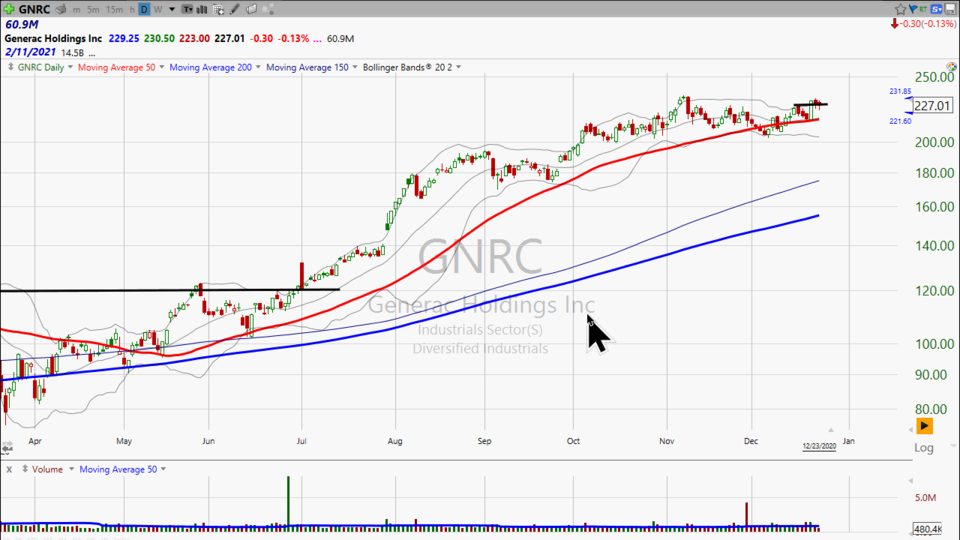
Task: Click the 12/23/2020 date marker on time axis
Action: point(819,446)
